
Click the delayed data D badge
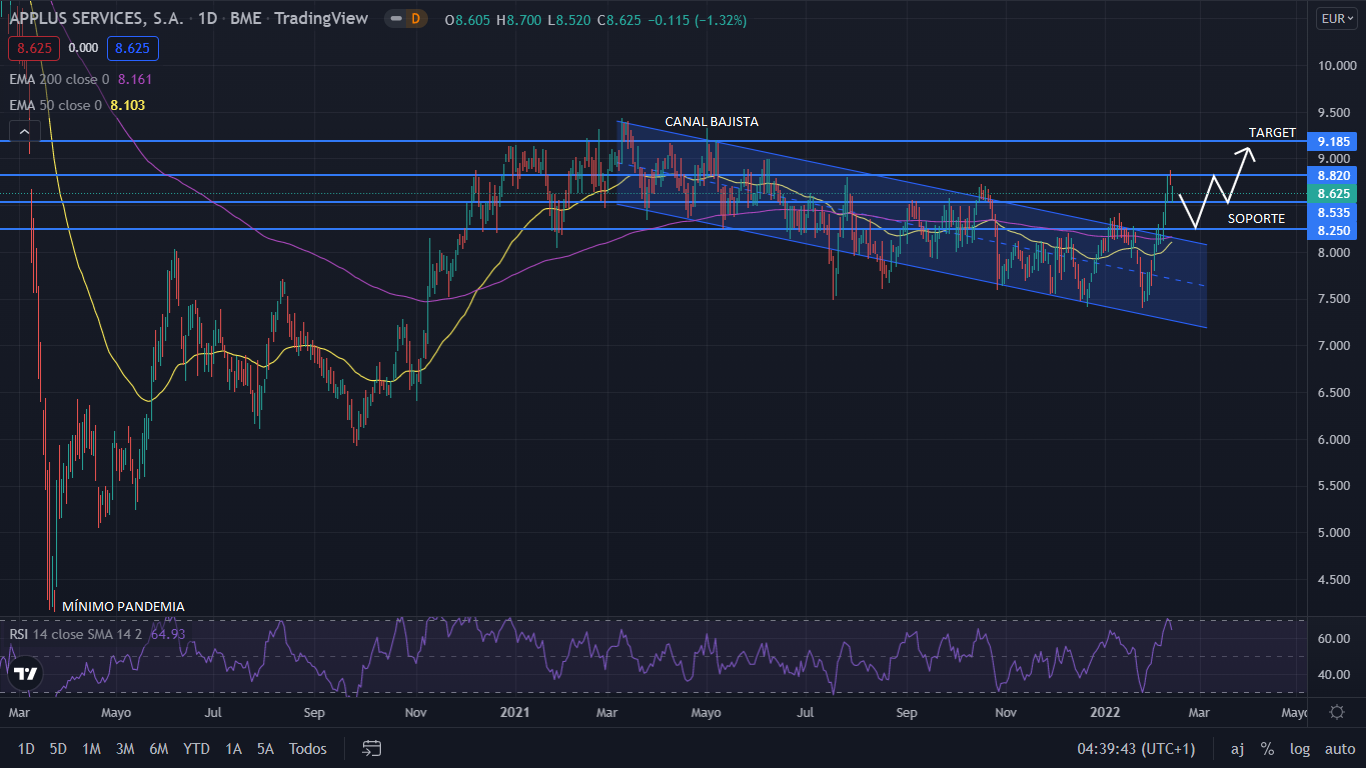(415, 19)
